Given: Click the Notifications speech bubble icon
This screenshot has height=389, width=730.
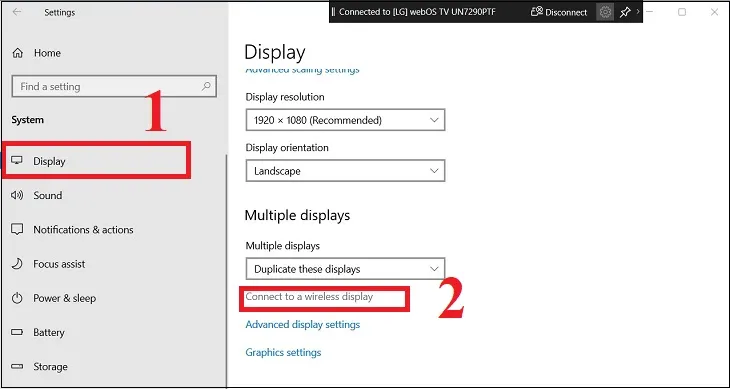Looking at the screenshot, I should (17, 229).
